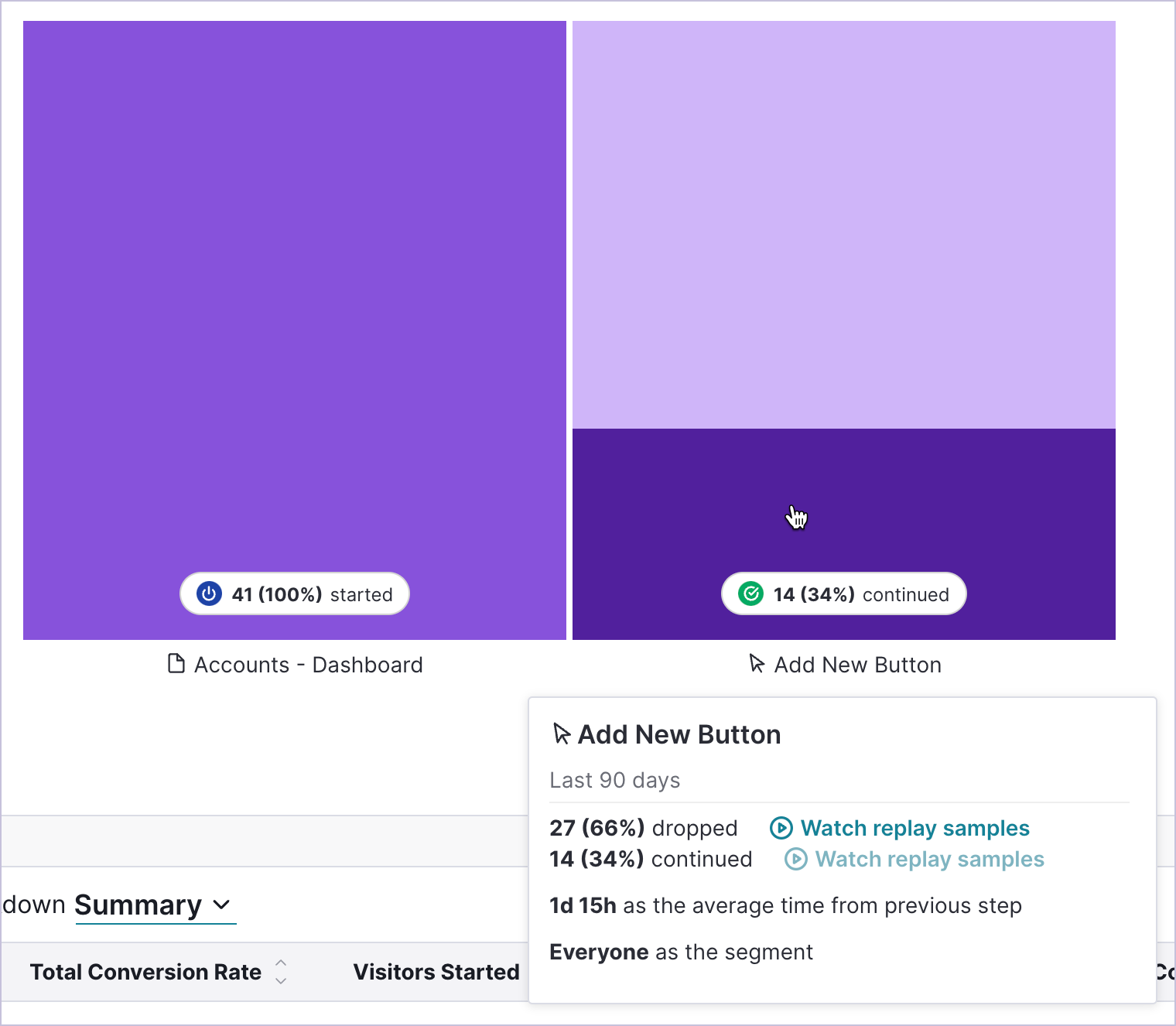The height and width of the screenshot is (1026, 1176).
Task: Click the Add New Button step label under the chart
Action: coord(857,665)
